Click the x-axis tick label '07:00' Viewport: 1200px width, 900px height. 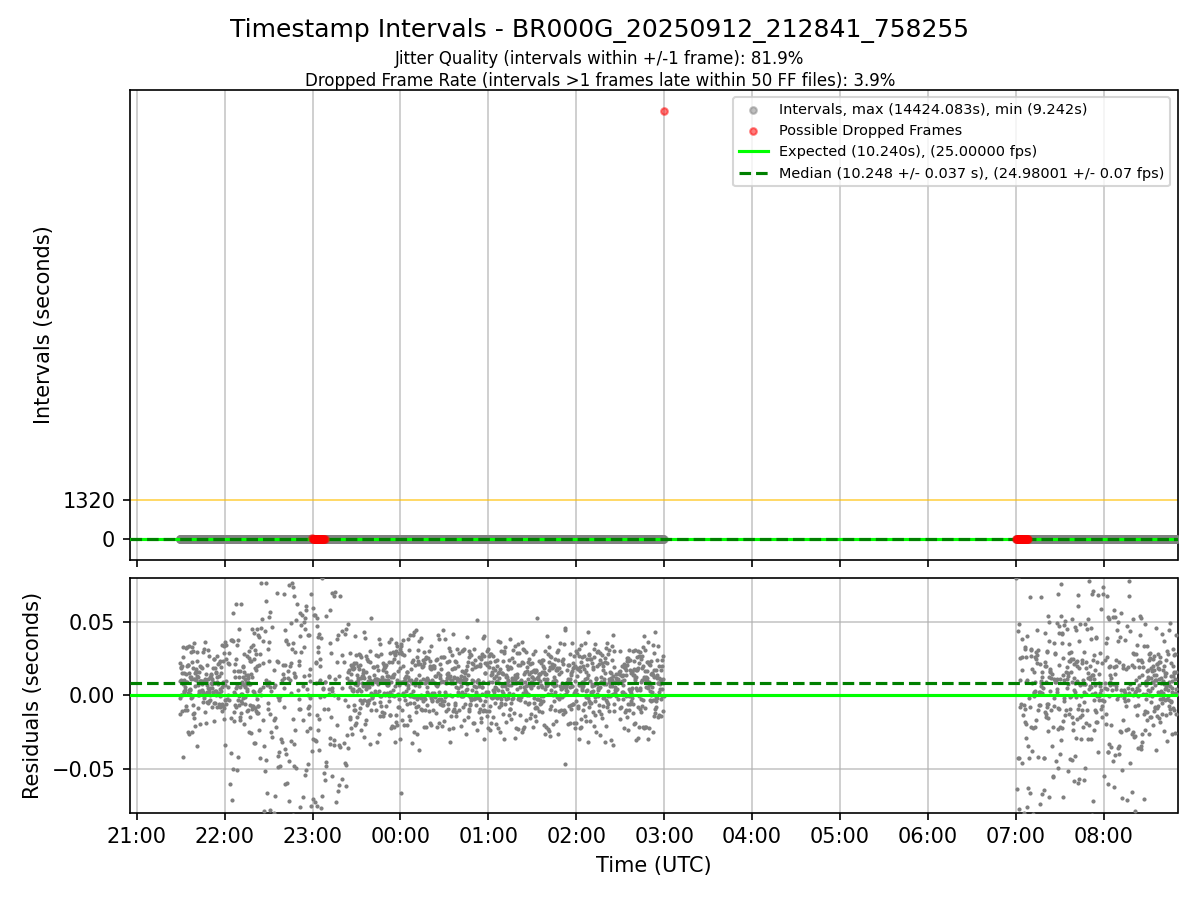(x=1016, y=834)
